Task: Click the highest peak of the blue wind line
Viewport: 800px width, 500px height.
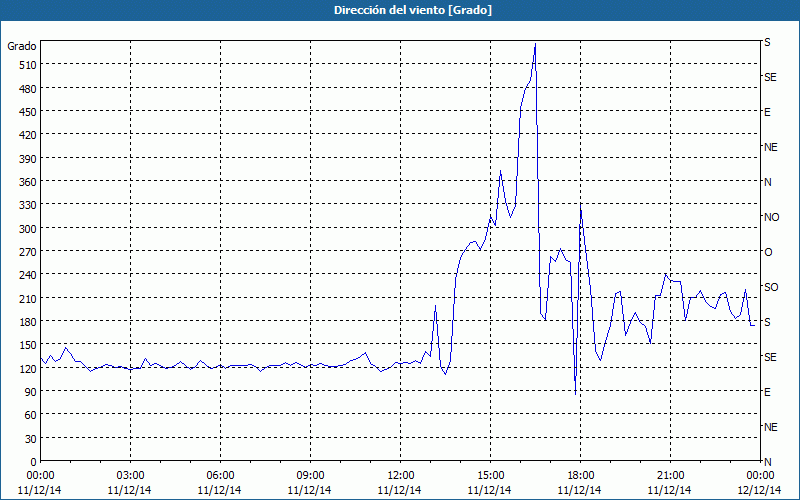Action: pos(535,44)
